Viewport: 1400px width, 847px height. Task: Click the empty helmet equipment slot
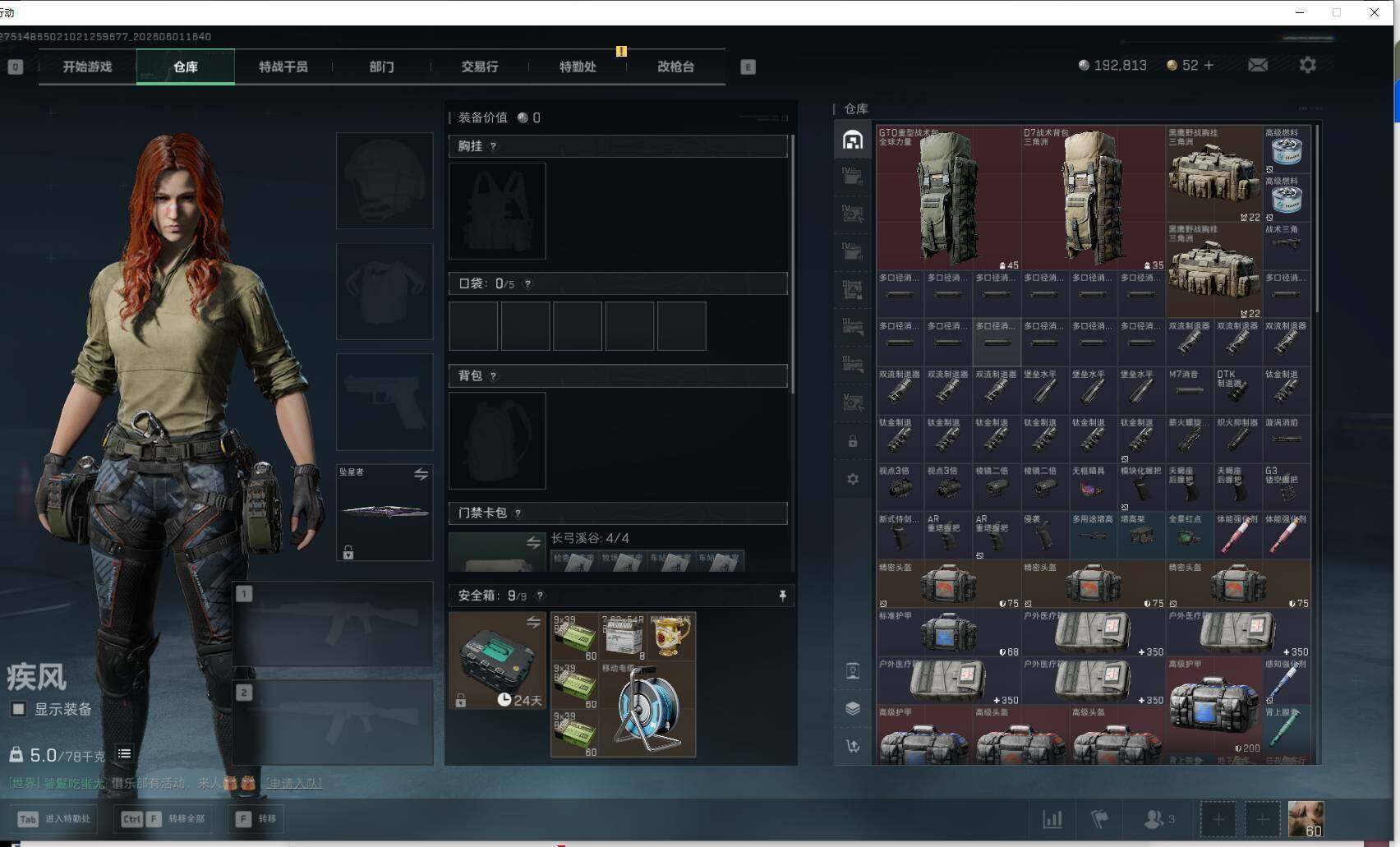click(x=385, y=181)
